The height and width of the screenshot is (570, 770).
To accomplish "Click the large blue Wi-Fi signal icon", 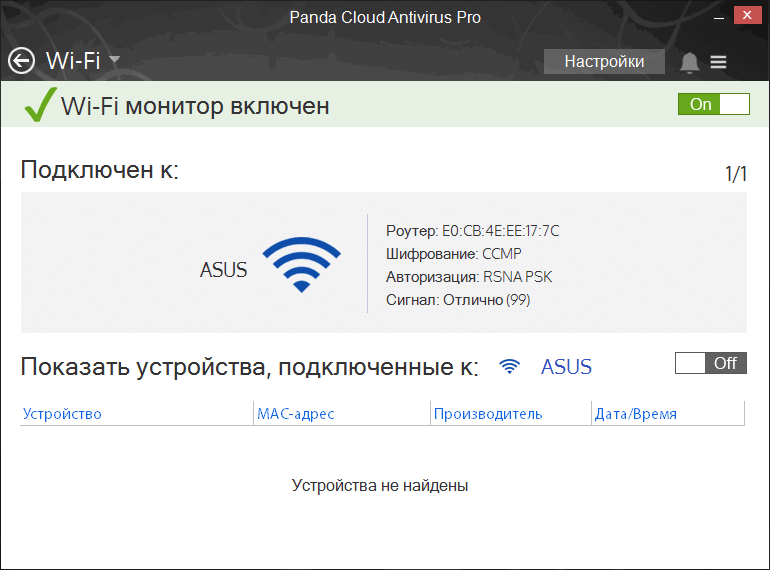I will (x=302, y=265).
